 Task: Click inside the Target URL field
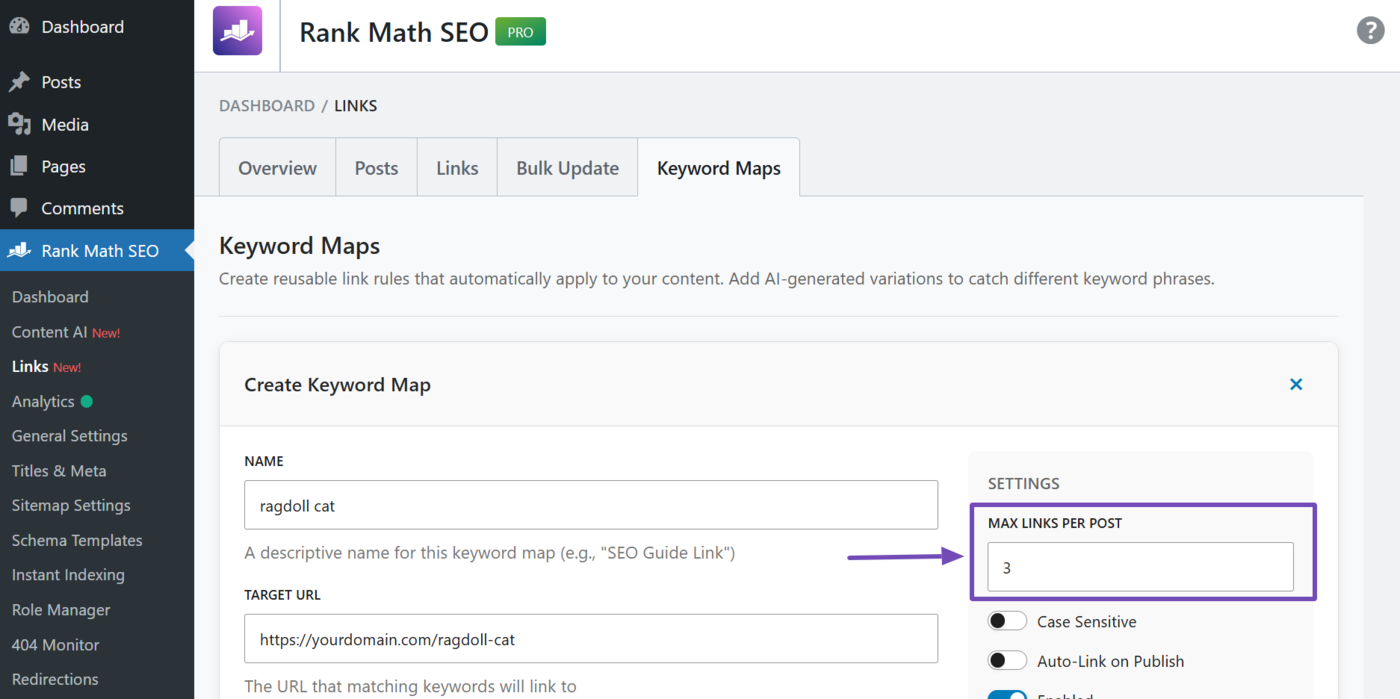tap(590, 638)
